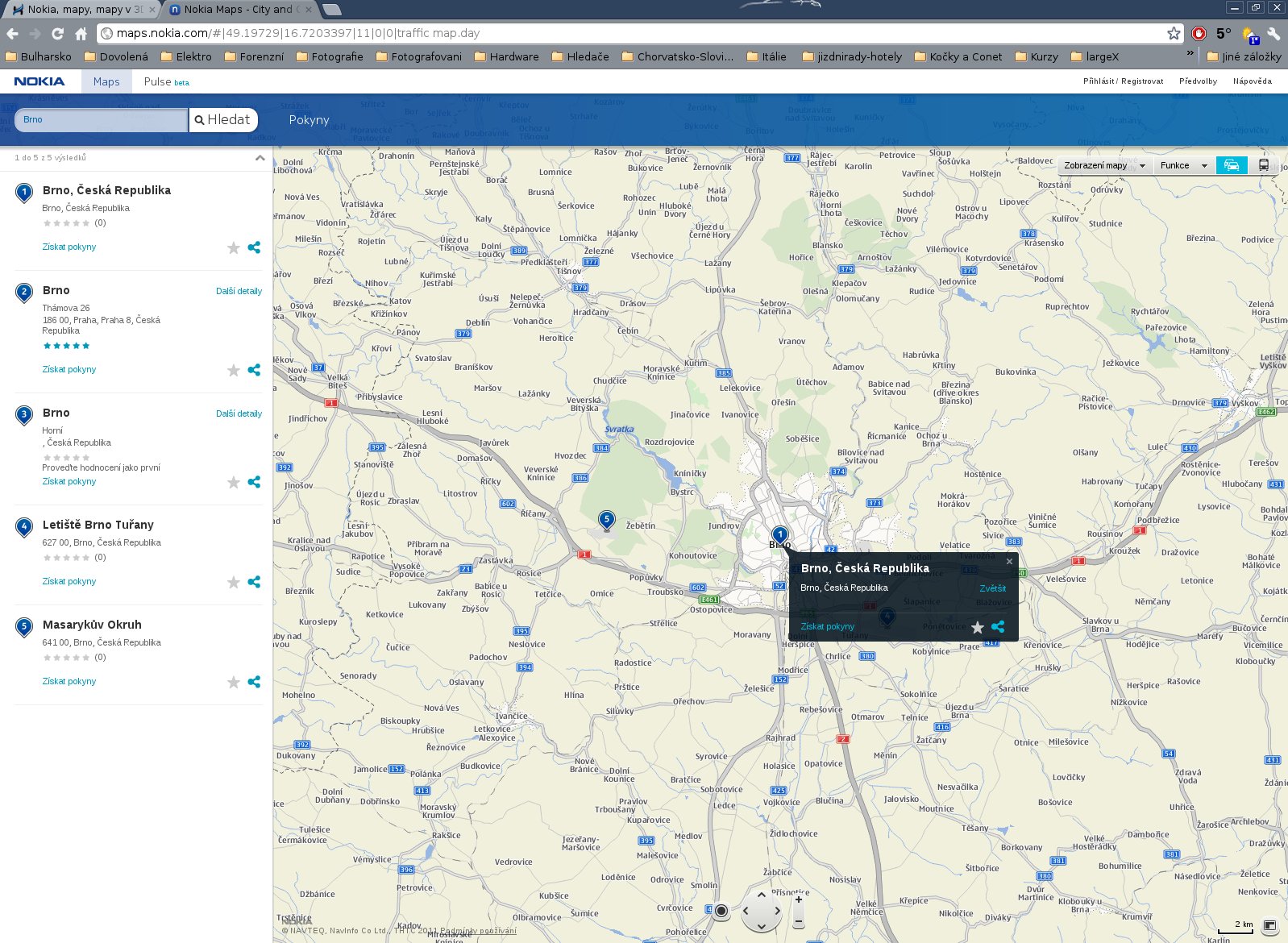Open the Chrome wrench menu
1288x943 pixels.
pyautogui.click(x=1273, y=33)
